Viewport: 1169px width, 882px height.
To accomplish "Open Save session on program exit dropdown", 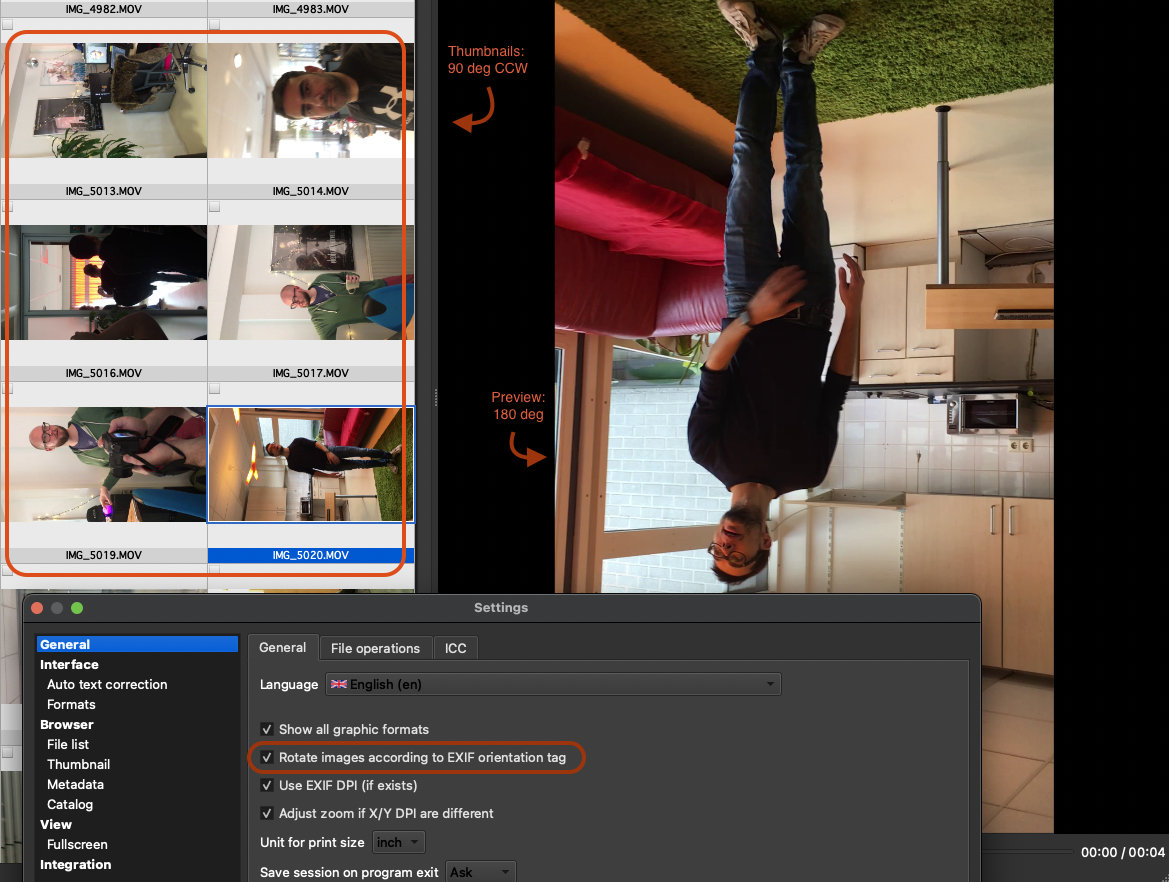I will click(x=481, y=872).
